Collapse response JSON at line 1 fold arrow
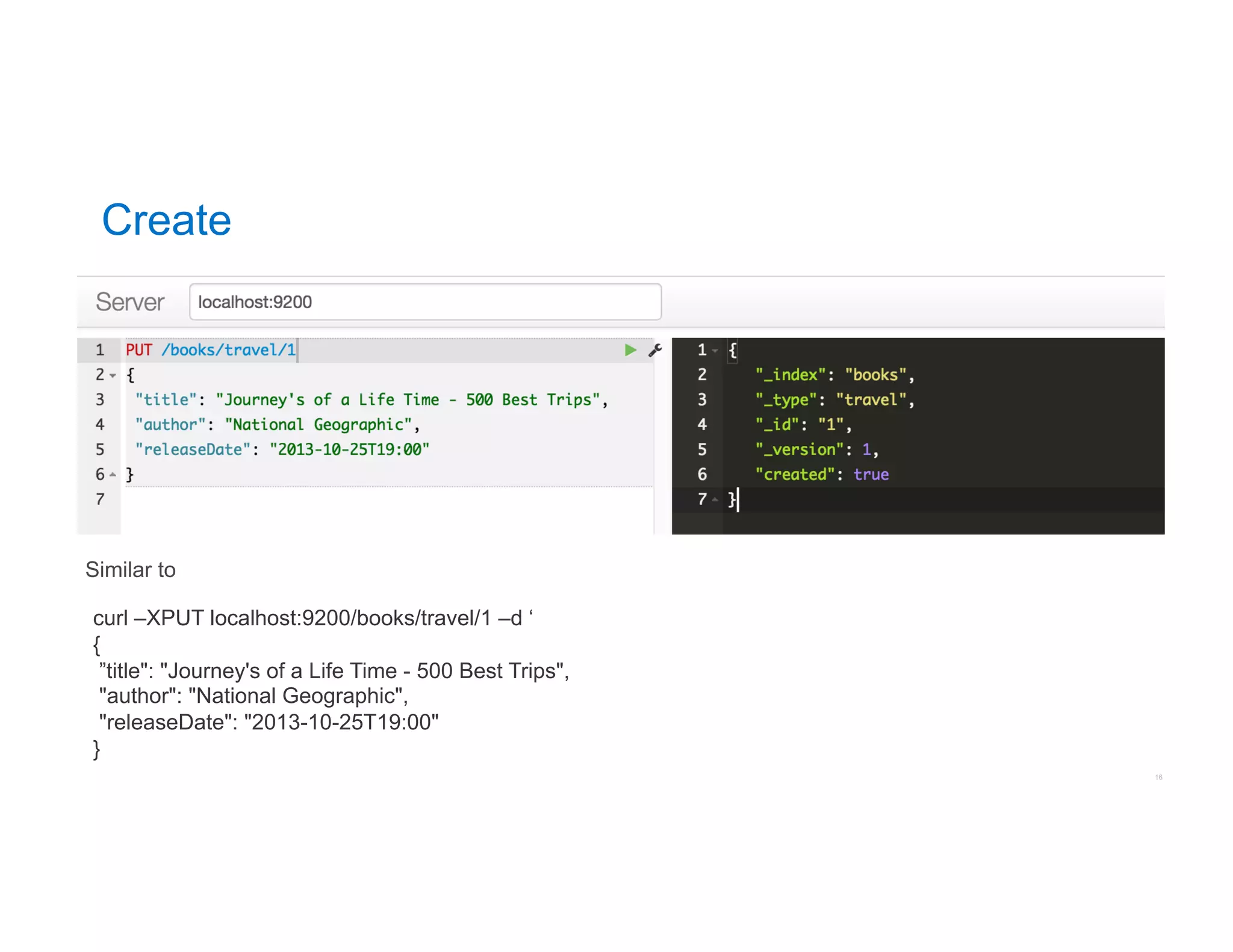Screen dimensions: 1233x952 (x=715, y=350)
